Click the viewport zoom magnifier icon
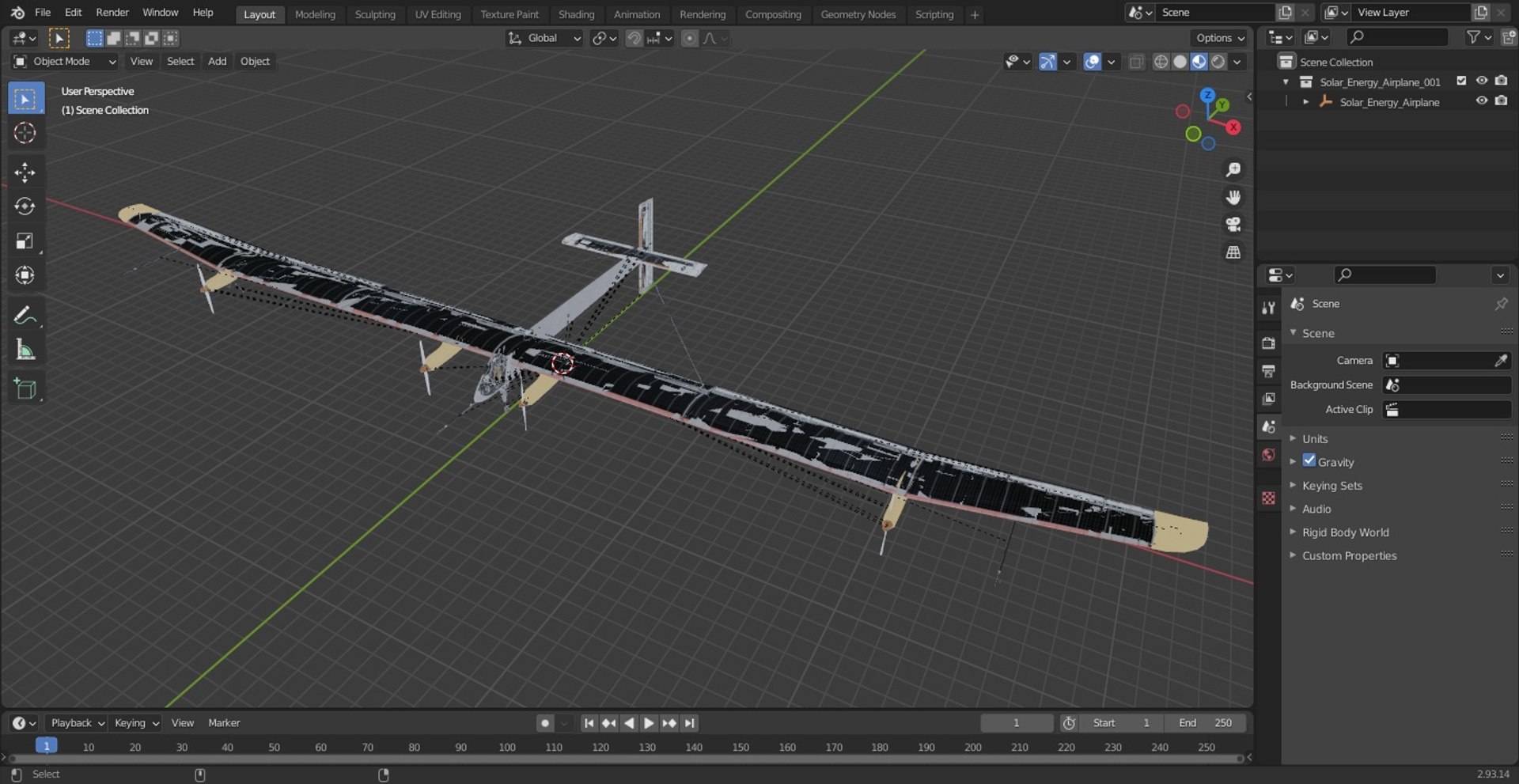Image resolution: width=1519 pixels, height=784 pixels. coord(1233,170)
